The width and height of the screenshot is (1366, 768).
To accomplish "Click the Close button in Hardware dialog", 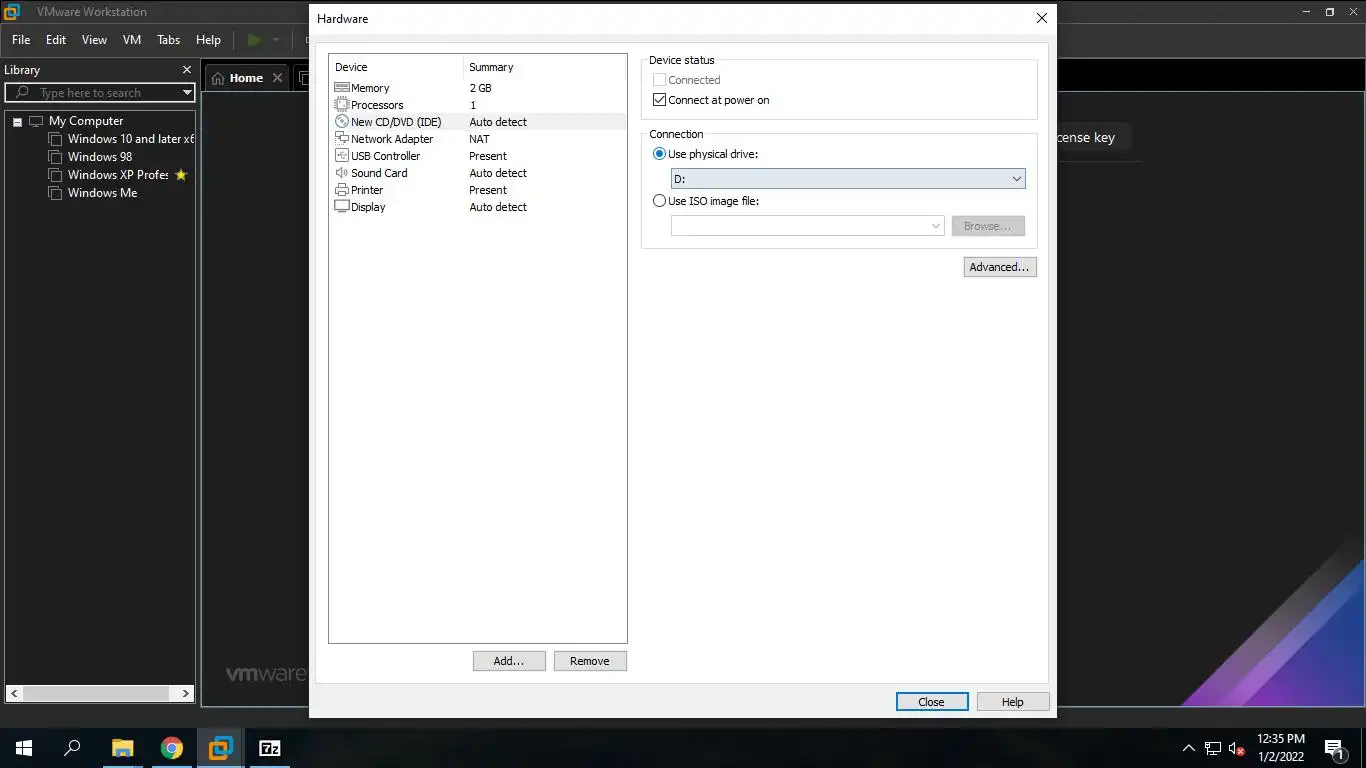I will click(x=932, y=702).
